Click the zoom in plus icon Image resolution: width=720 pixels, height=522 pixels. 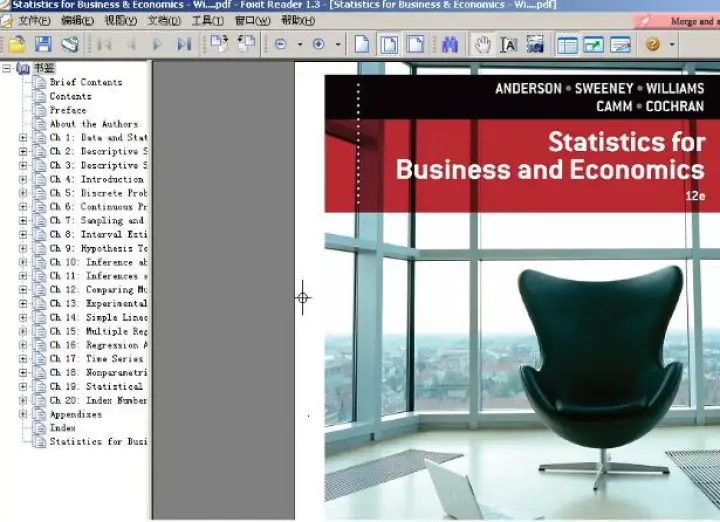pos(318,44)
